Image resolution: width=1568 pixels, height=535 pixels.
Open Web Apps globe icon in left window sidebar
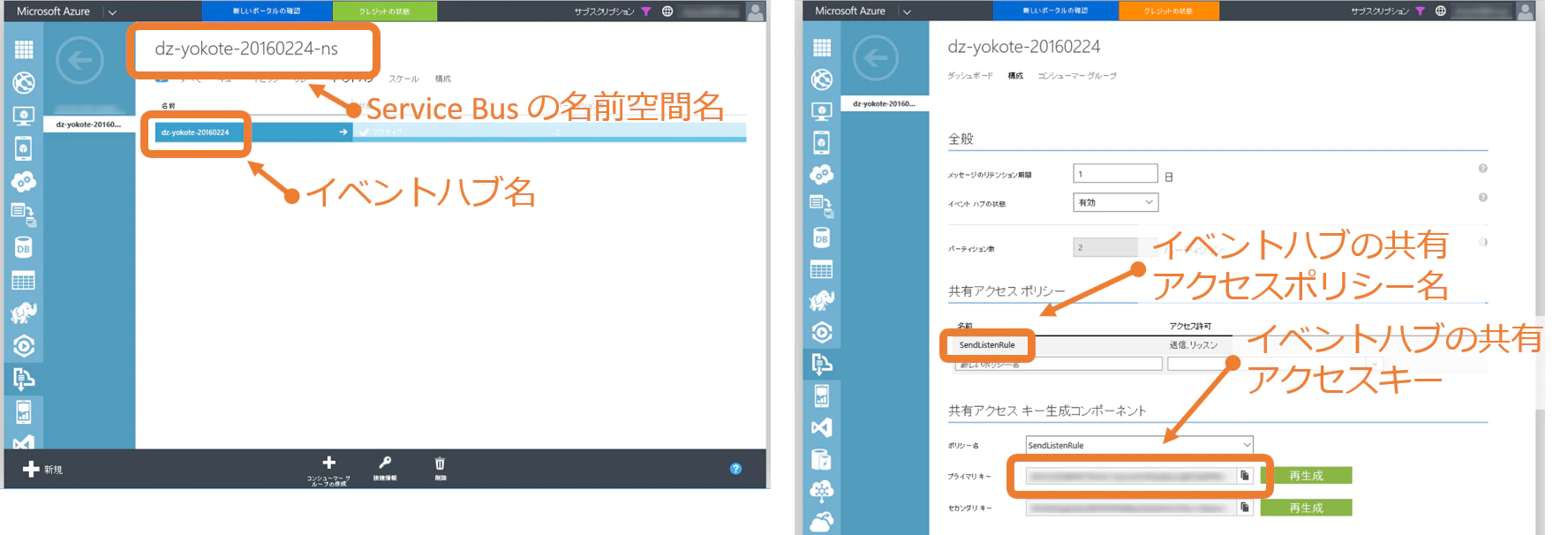[24, 83]
